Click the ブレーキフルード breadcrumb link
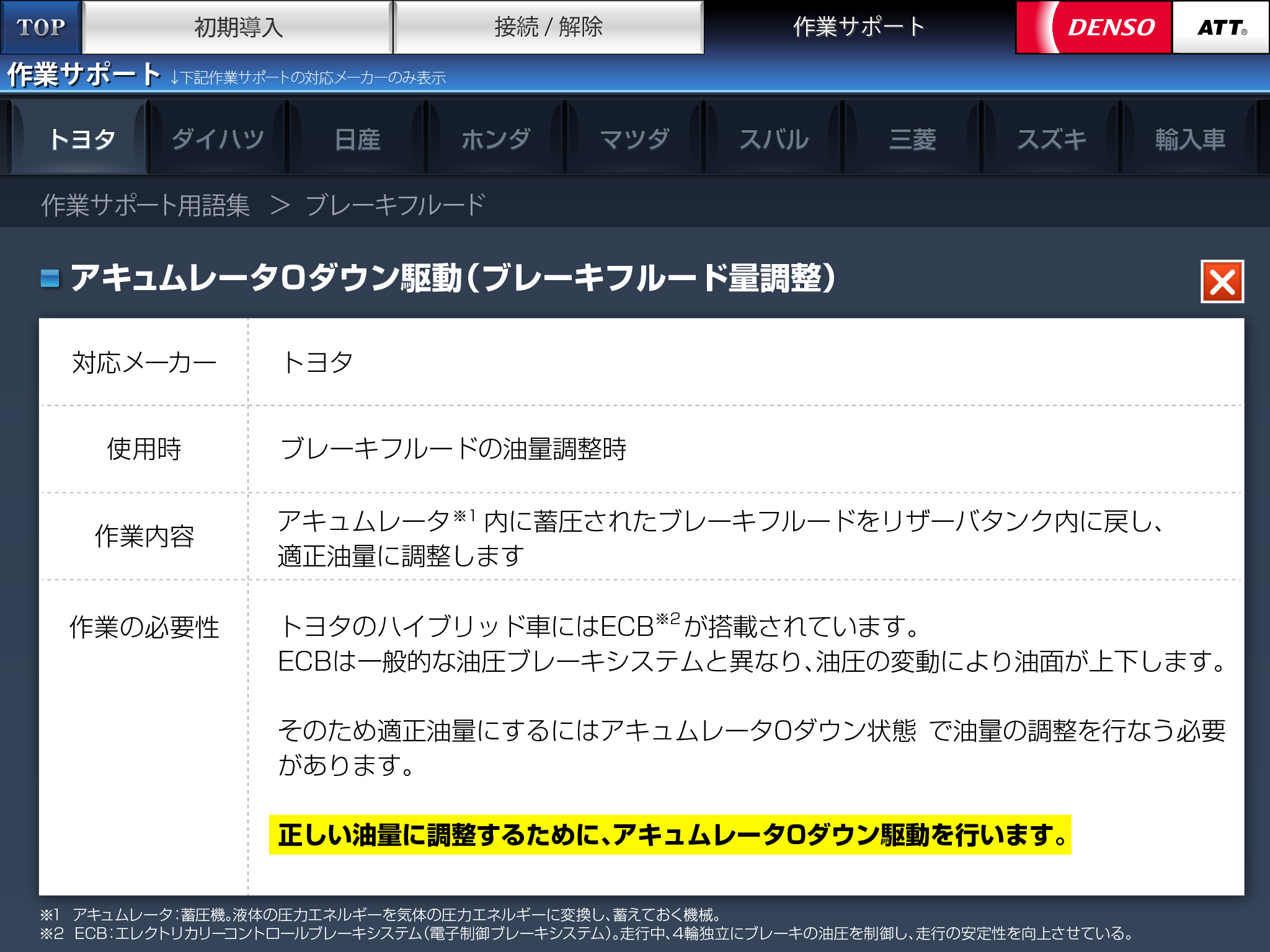The image size is (1270, 952). point(395,205)
